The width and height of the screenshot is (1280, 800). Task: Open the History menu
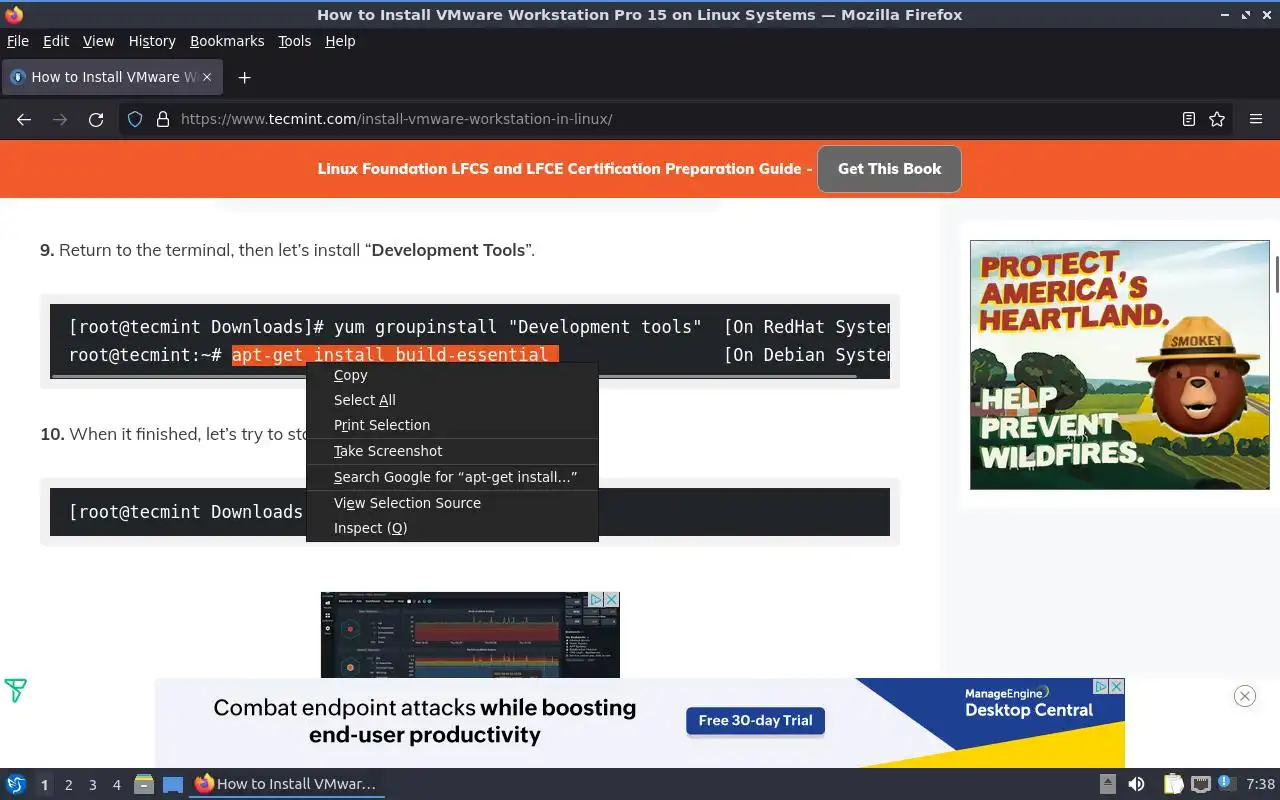click(x=152, y=41)
